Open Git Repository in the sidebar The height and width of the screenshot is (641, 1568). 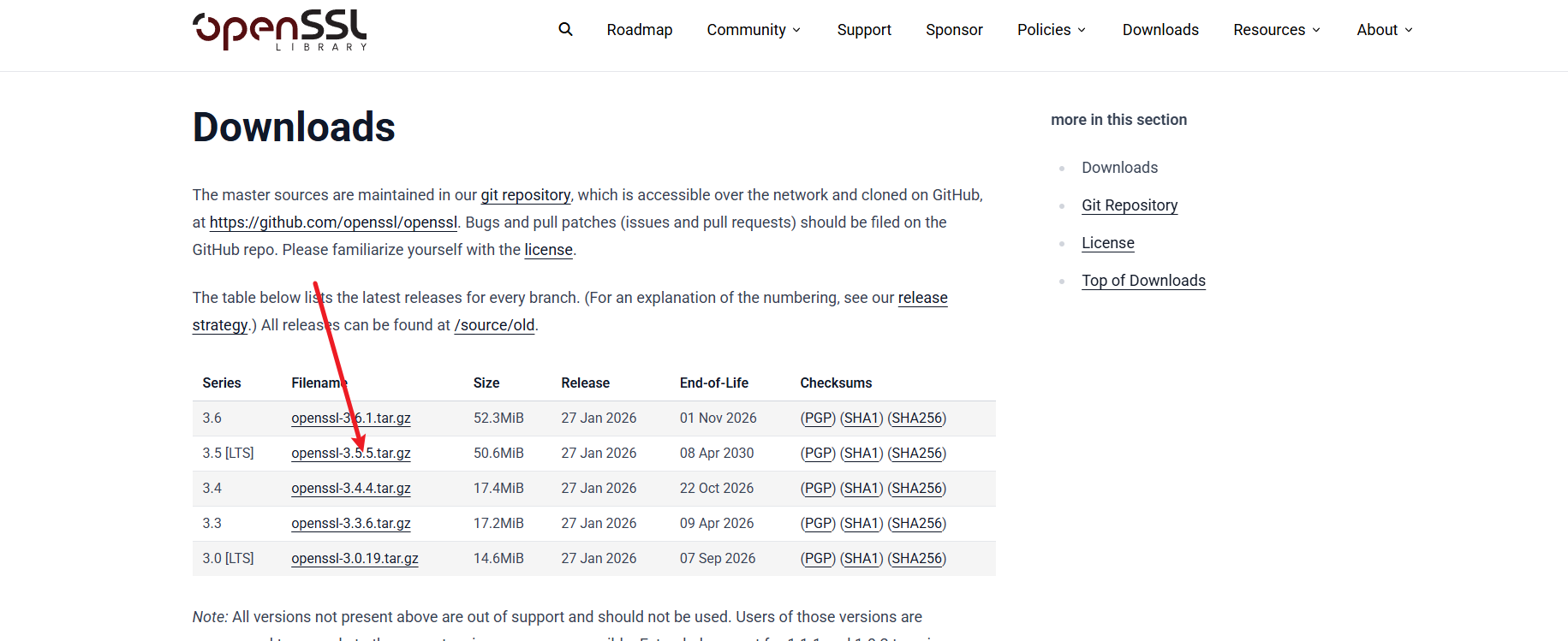pyautogui.click(x=1129, y=205)
